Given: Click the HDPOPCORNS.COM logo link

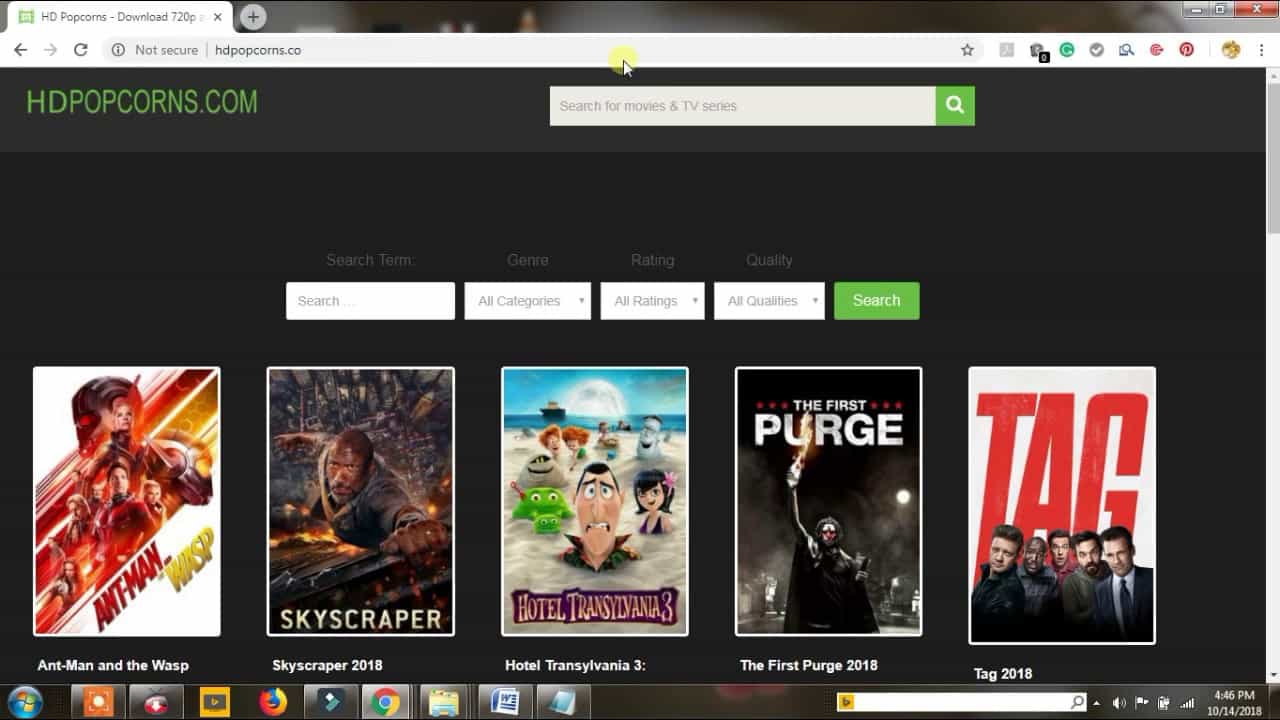Looking at the screenshot, I should click(142, 102).
